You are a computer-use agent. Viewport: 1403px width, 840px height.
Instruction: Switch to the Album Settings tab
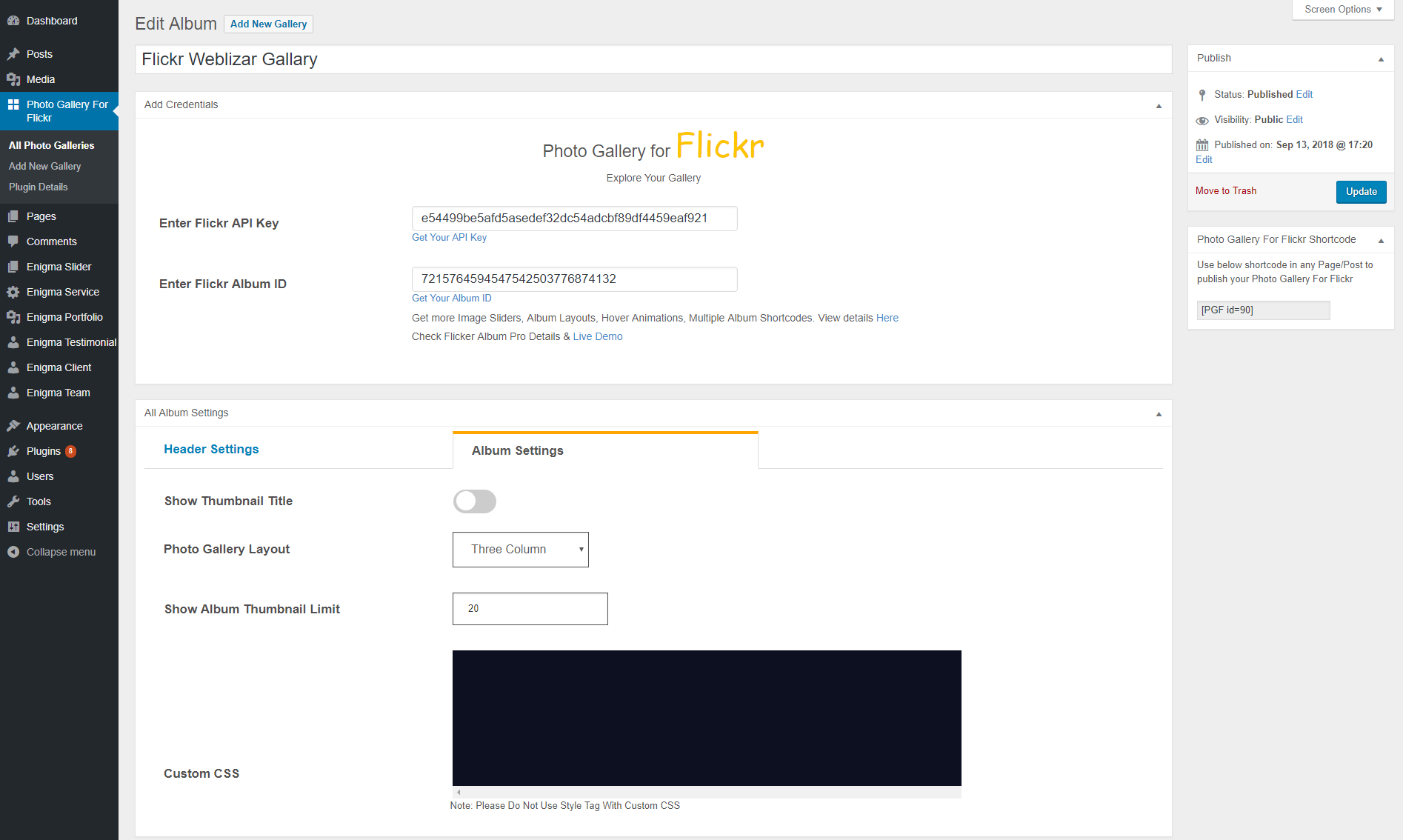(x=605, y=450)
